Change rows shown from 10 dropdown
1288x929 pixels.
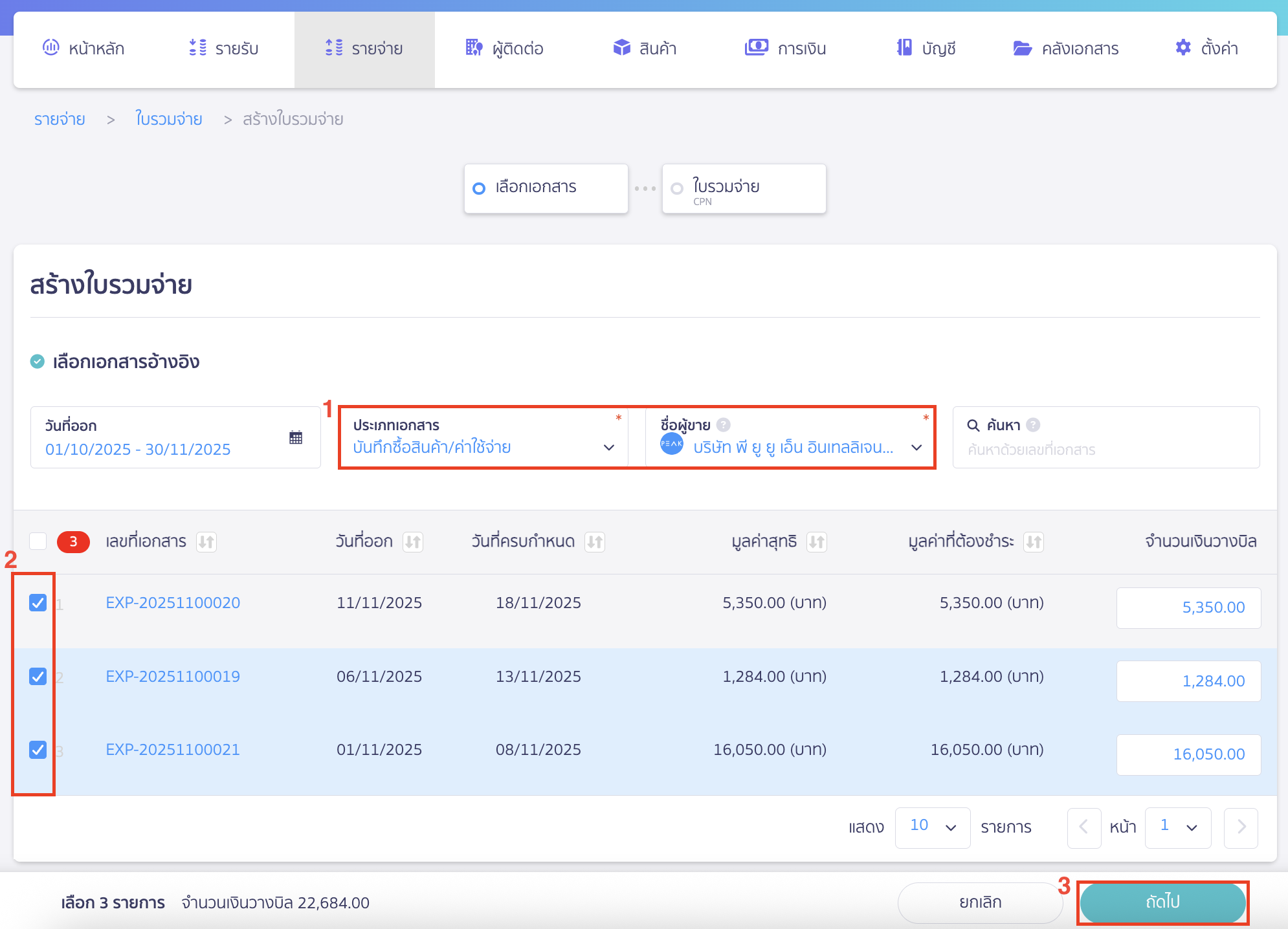(x=933, y=827)
